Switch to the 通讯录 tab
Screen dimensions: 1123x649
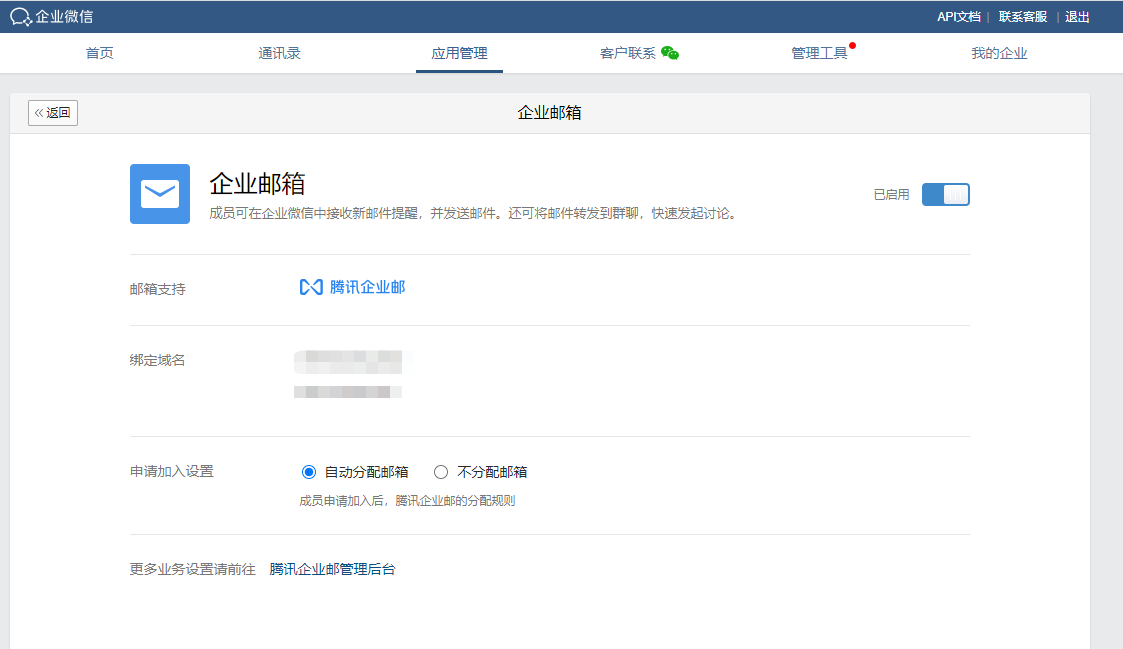pyautogui.click(x=279, y=53)
